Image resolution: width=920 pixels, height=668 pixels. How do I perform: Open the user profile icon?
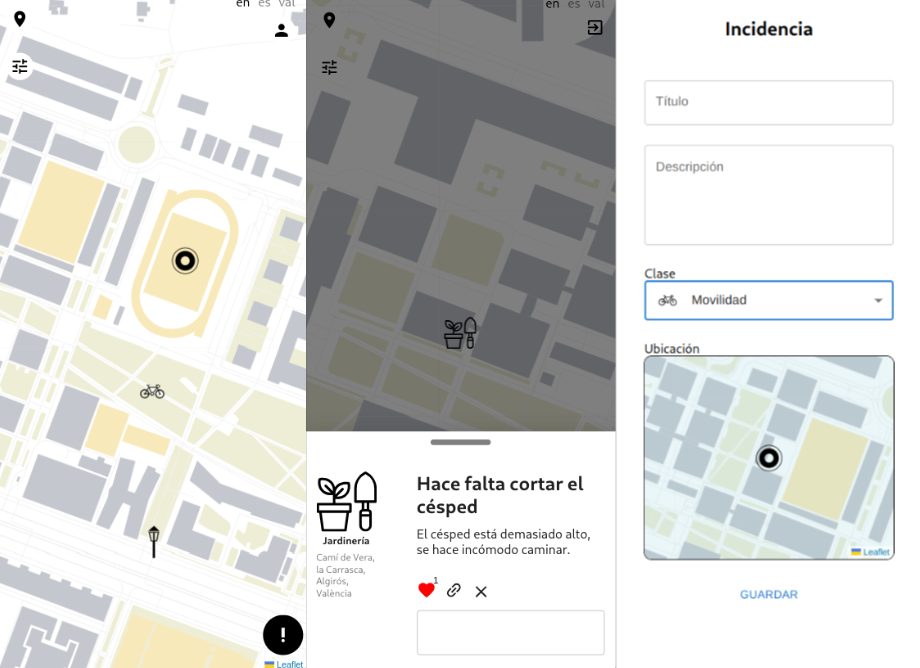[281, 31]
